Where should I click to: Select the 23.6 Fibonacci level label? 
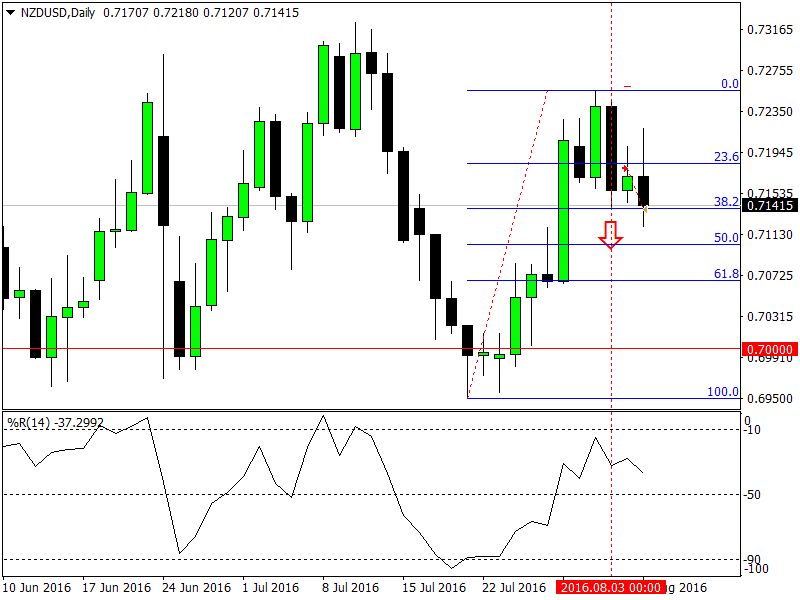(727, 156)
